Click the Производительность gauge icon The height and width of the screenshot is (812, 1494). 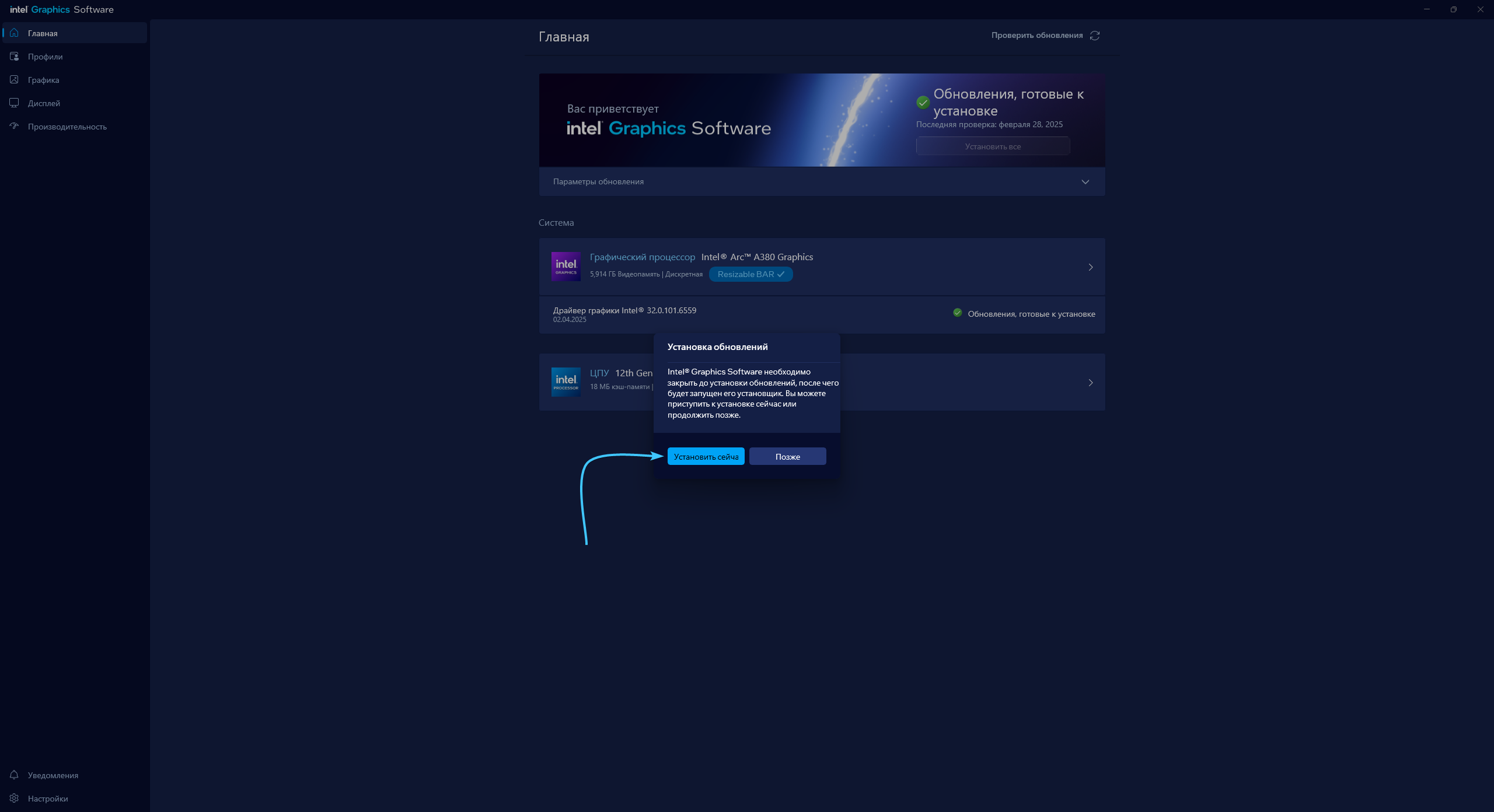(x=15, y=127)
